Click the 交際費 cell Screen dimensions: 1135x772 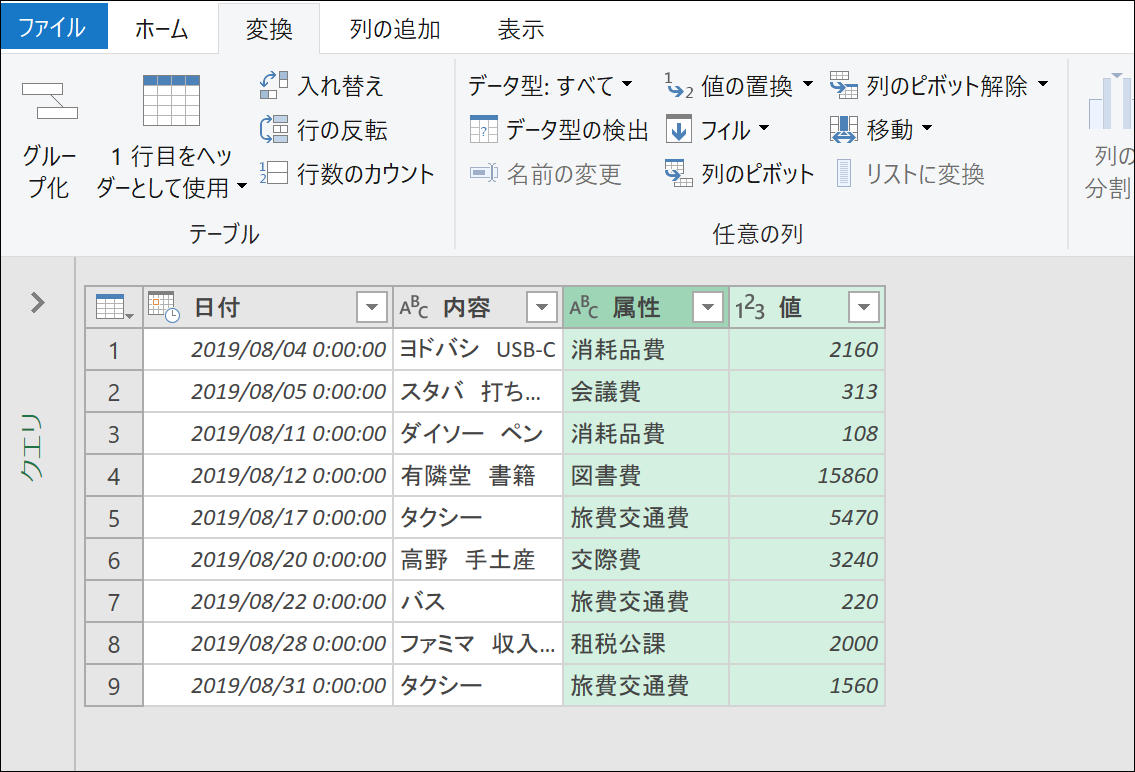[646, 559]
